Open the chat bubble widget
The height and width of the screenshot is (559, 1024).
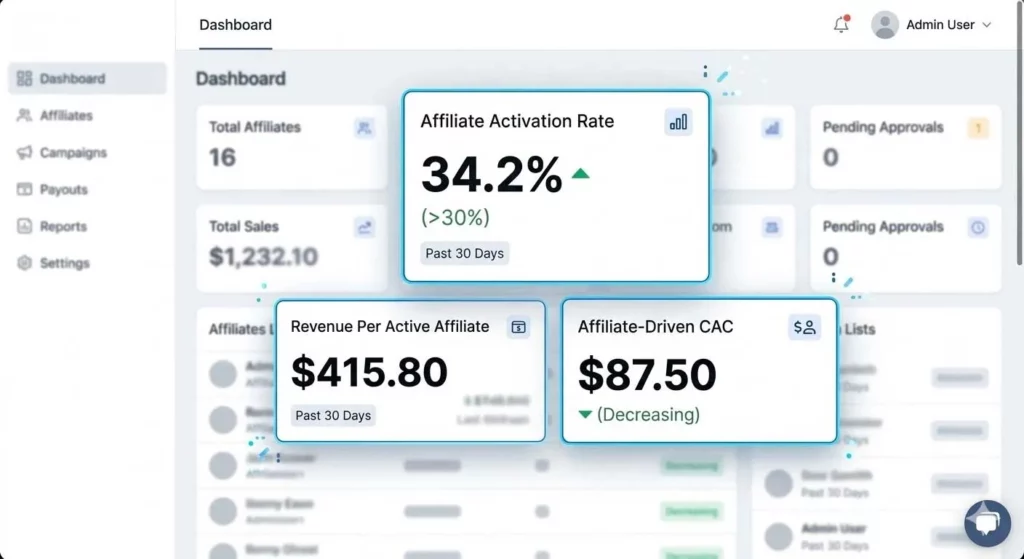tap(987, 523)
